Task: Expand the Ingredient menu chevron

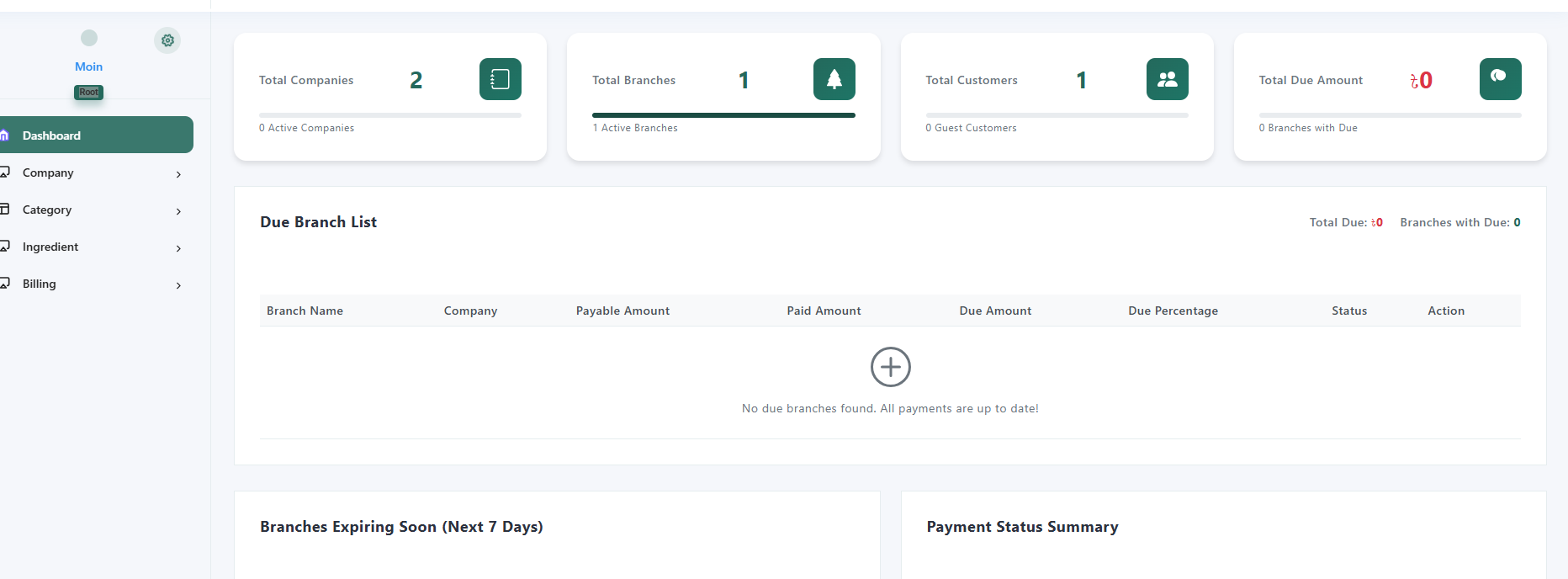Action: pyautogui.click(x=178, y=248)
